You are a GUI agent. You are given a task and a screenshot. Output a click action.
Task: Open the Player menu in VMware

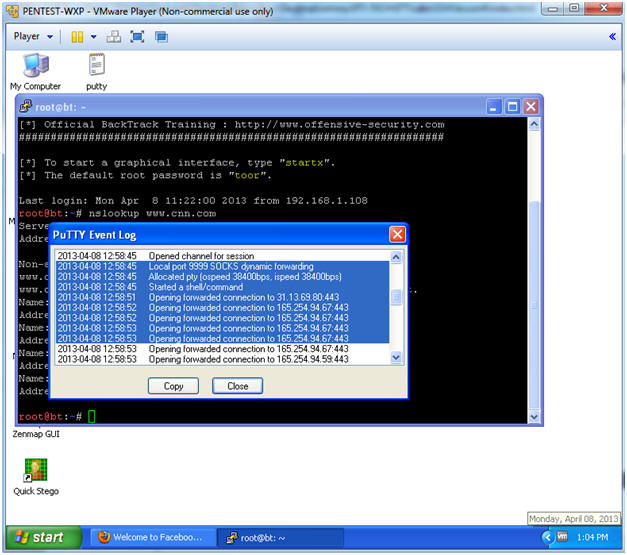pos(33,36)
